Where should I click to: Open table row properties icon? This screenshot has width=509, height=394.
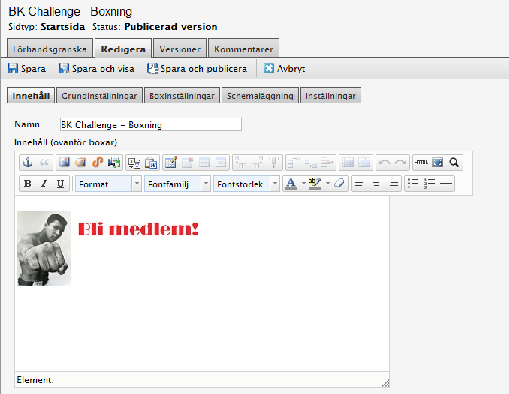(x=204, y=162)
